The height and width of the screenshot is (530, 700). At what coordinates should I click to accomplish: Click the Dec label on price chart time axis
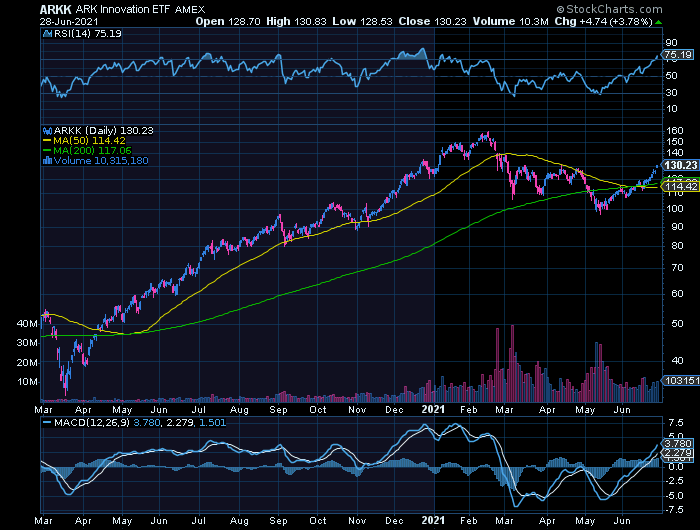[394, 409]
